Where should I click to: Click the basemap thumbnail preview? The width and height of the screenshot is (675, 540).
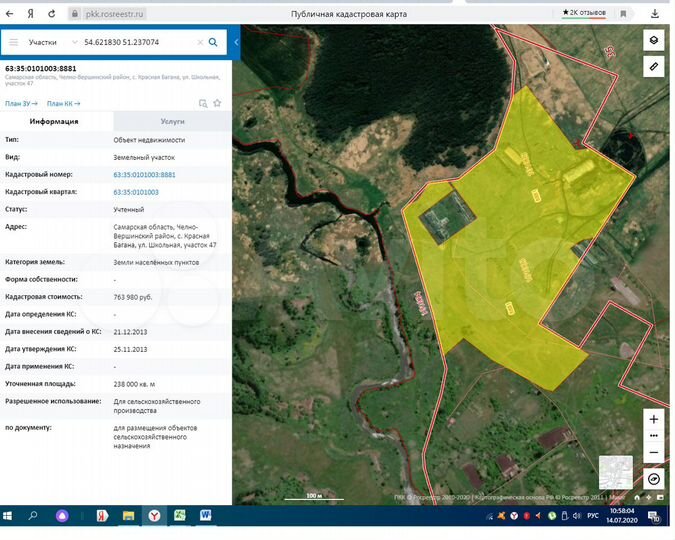616,472
